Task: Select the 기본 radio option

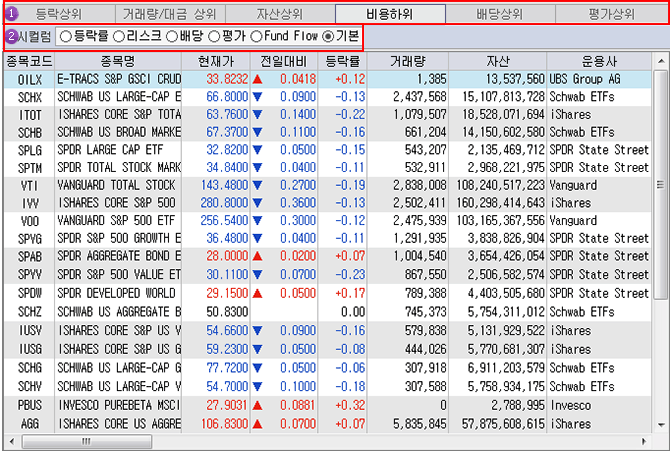Action: (x=328, y=37)
